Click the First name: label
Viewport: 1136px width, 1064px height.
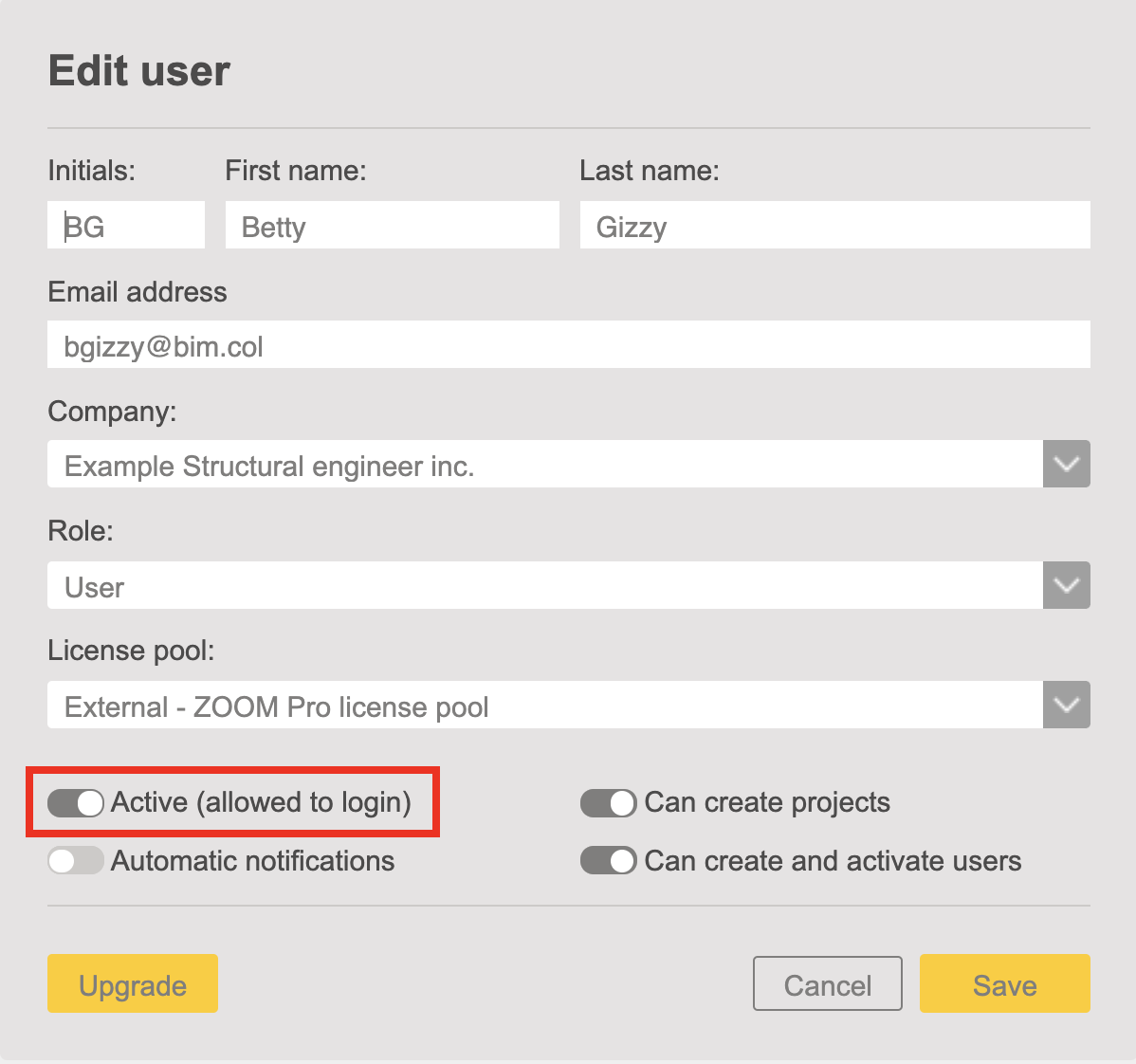(x=296, y=171)
